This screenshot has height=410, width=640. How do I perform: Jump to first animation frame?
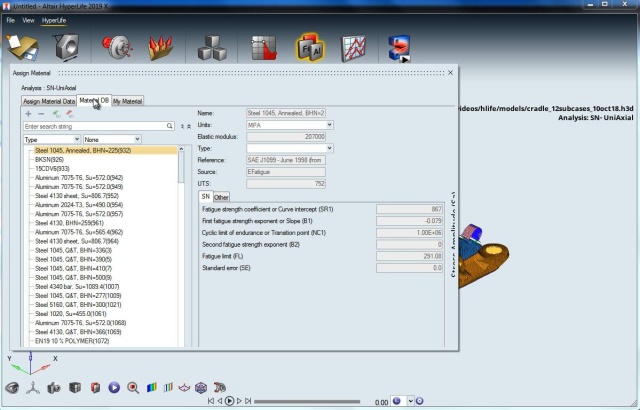tap(211, 401)
